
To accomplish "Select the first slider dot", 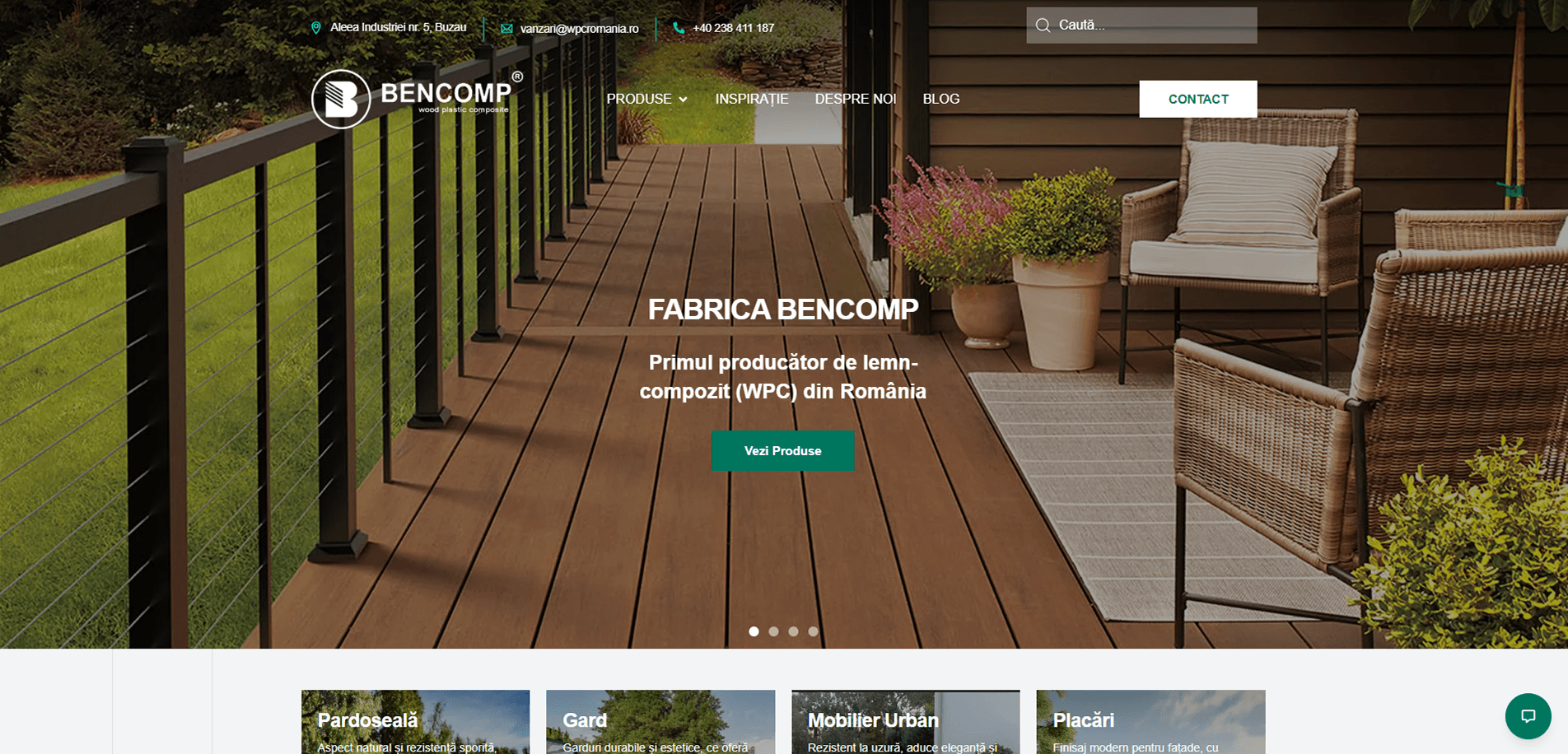I will [x=754, y=631].
